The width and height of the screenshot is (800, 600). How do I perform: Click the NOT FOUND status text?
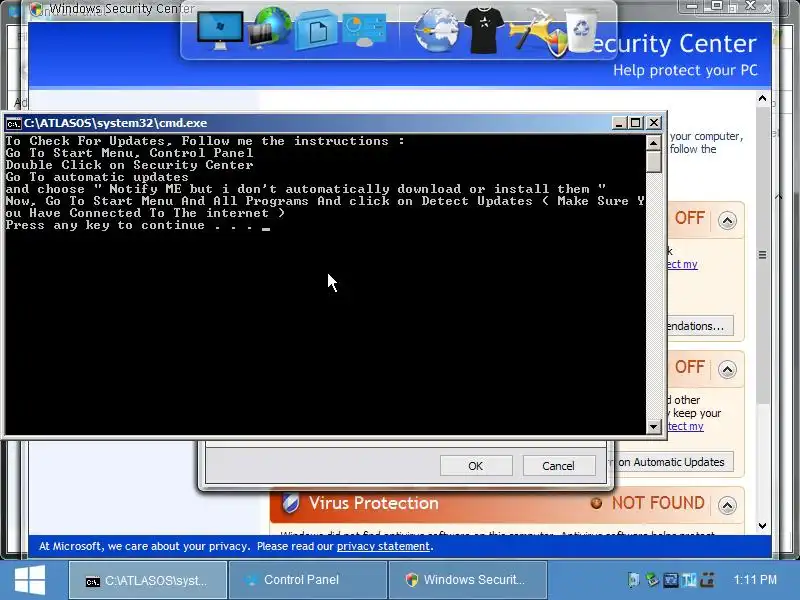click(658, 503)
